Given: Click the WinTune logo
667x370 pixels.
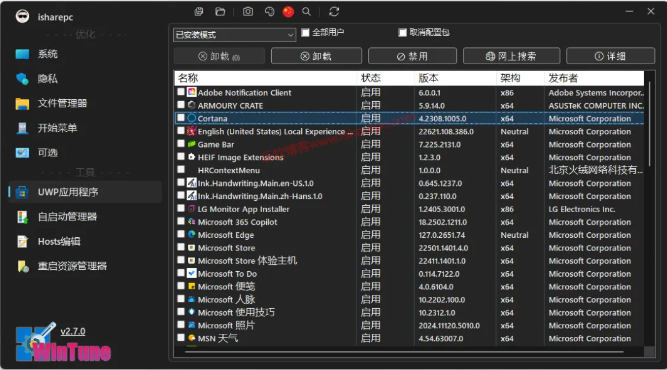Looking at the screenshot, I should [63, 343].
